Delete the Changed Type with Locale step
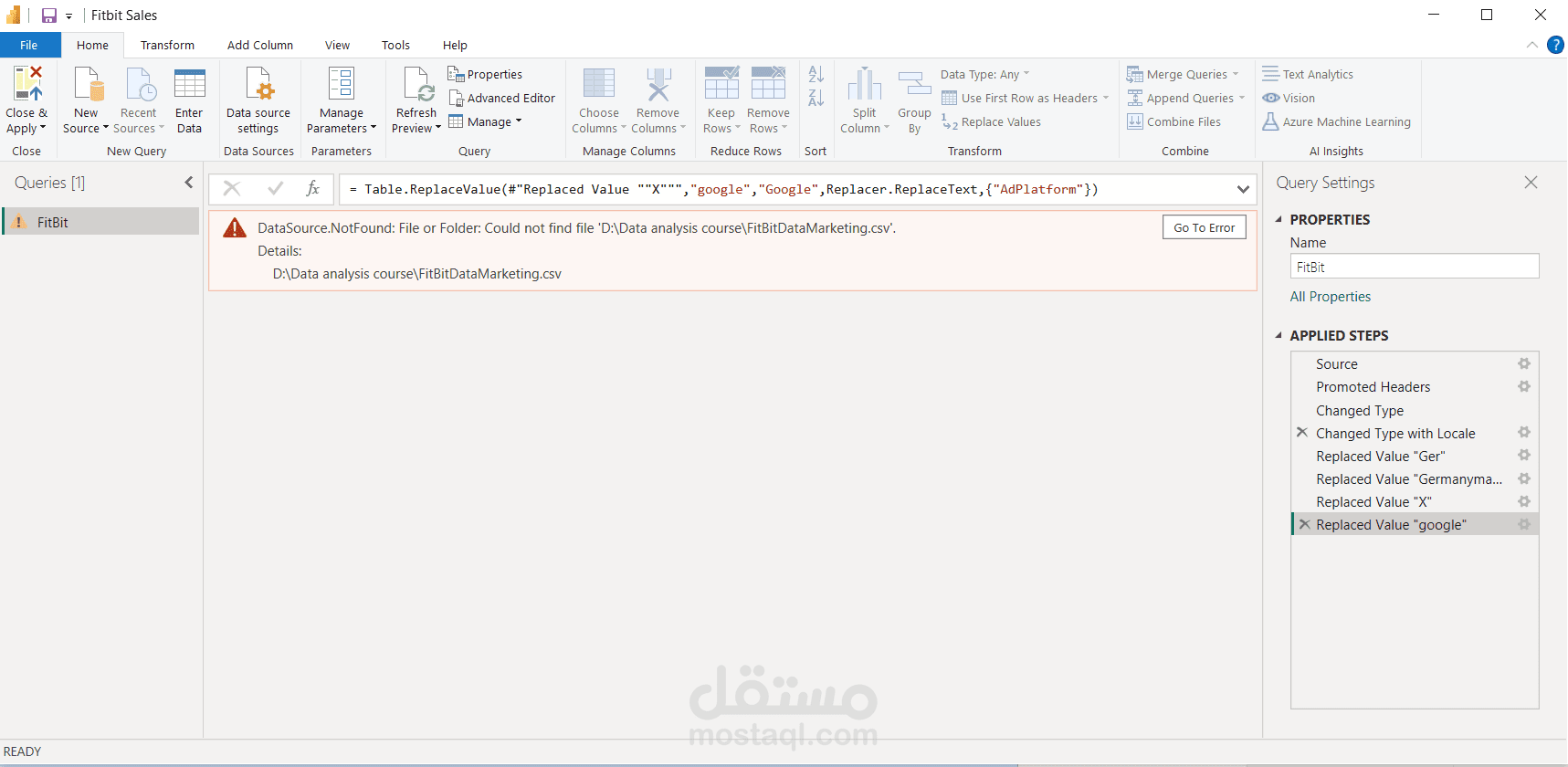Screen dimensions: 1568x767 [x=1302, y=432]
